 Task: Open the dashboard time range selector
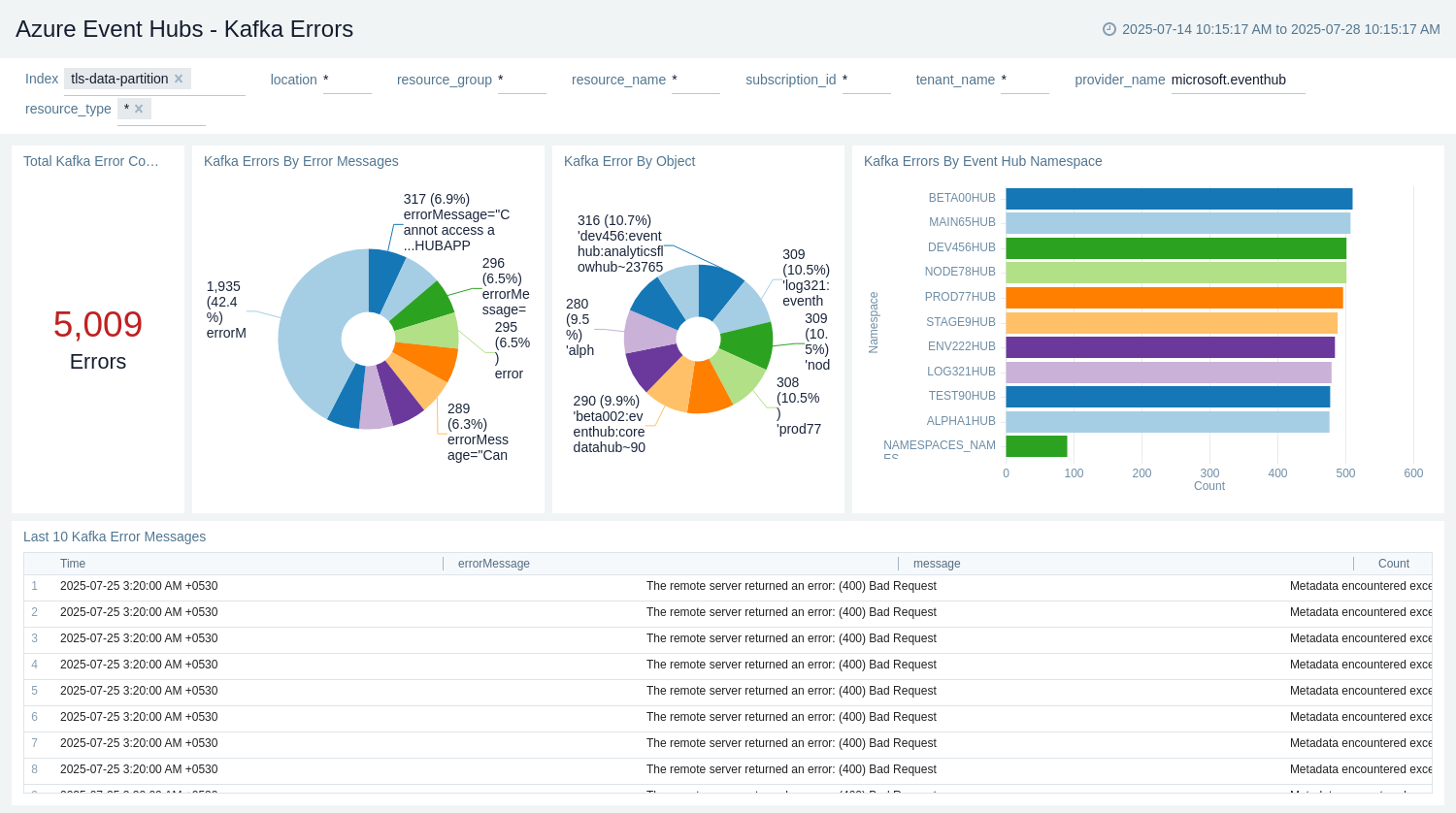pos(1272,29)
